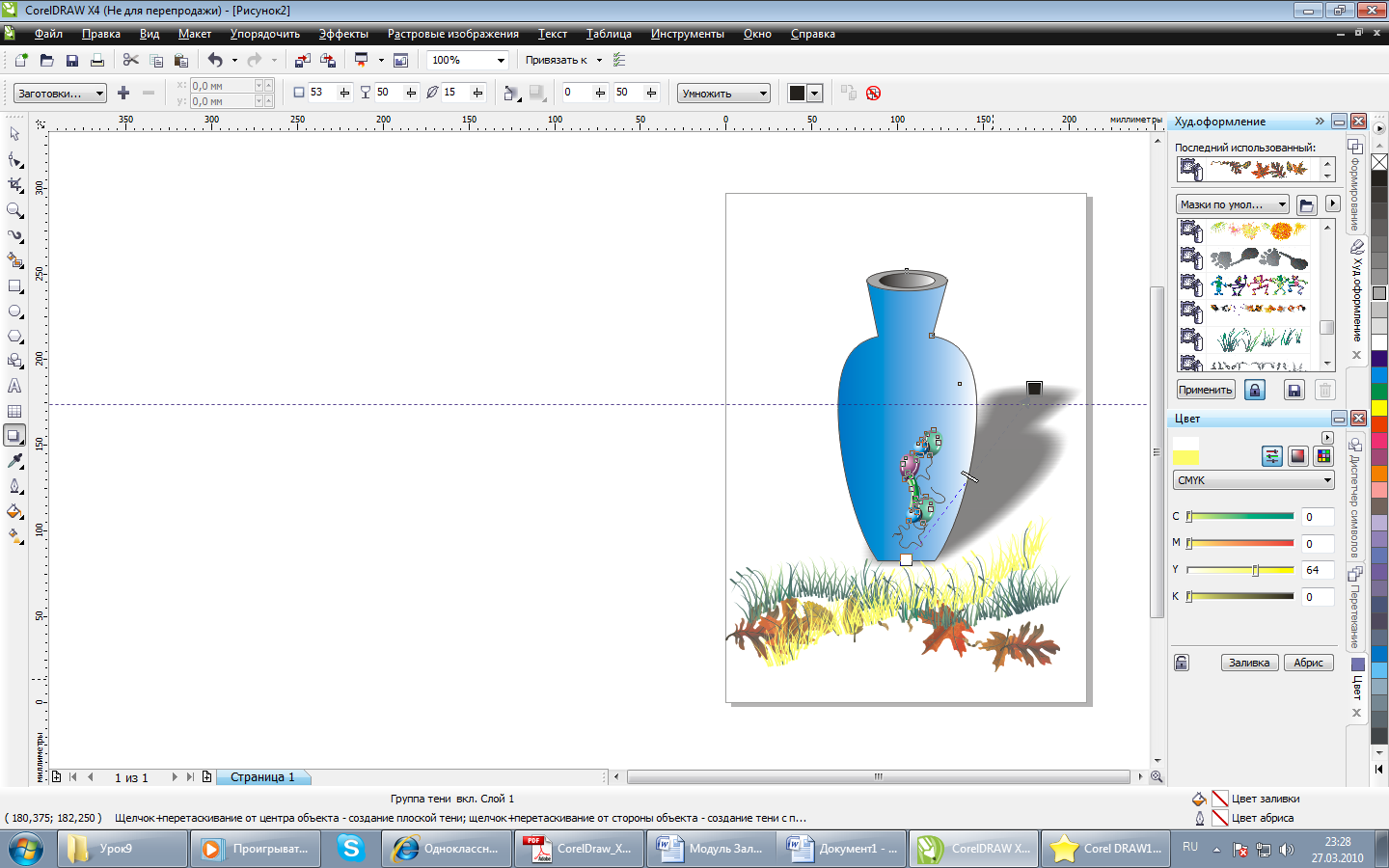Open the Инструменты menu
This screenshot has height=868, width=1389.
point(687,34)
